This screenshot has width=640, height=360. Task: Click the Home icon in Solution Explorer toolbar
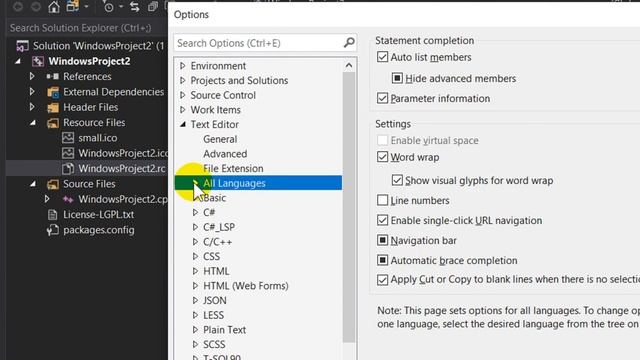click(54, 7)
